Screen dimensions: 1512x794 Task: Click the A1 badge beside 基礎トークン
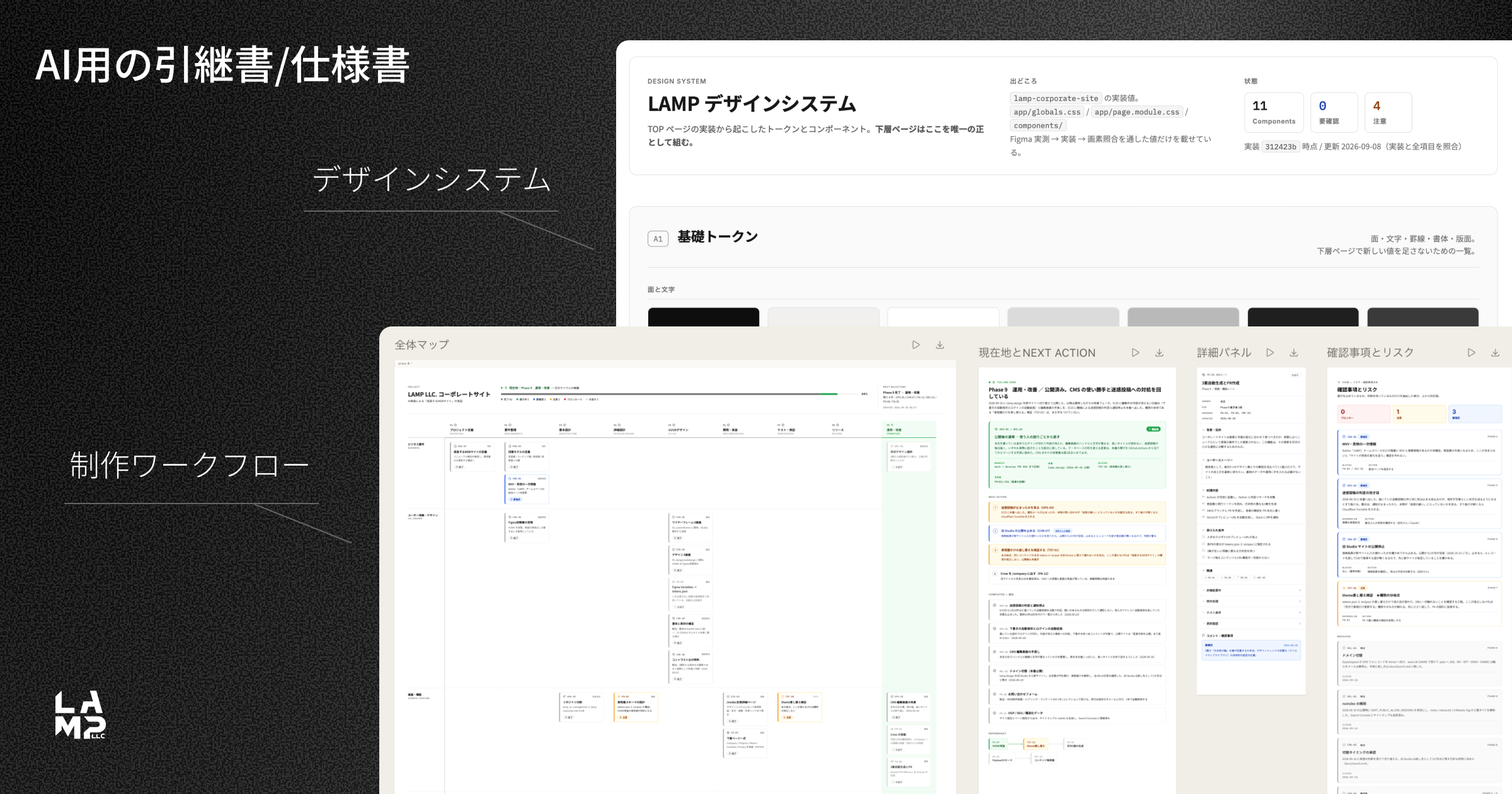658,239
